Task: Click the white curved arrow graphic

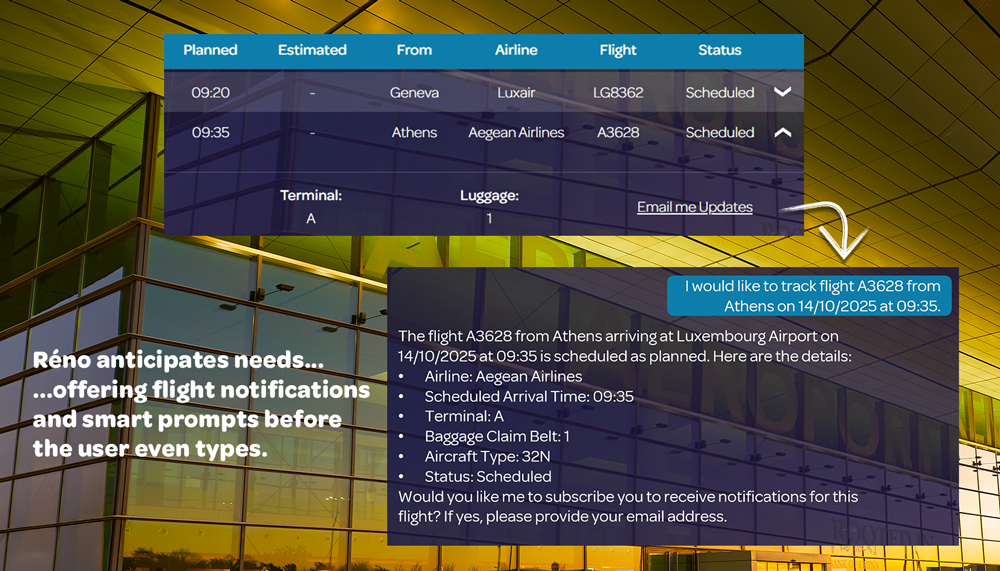Action: [830, 228]
